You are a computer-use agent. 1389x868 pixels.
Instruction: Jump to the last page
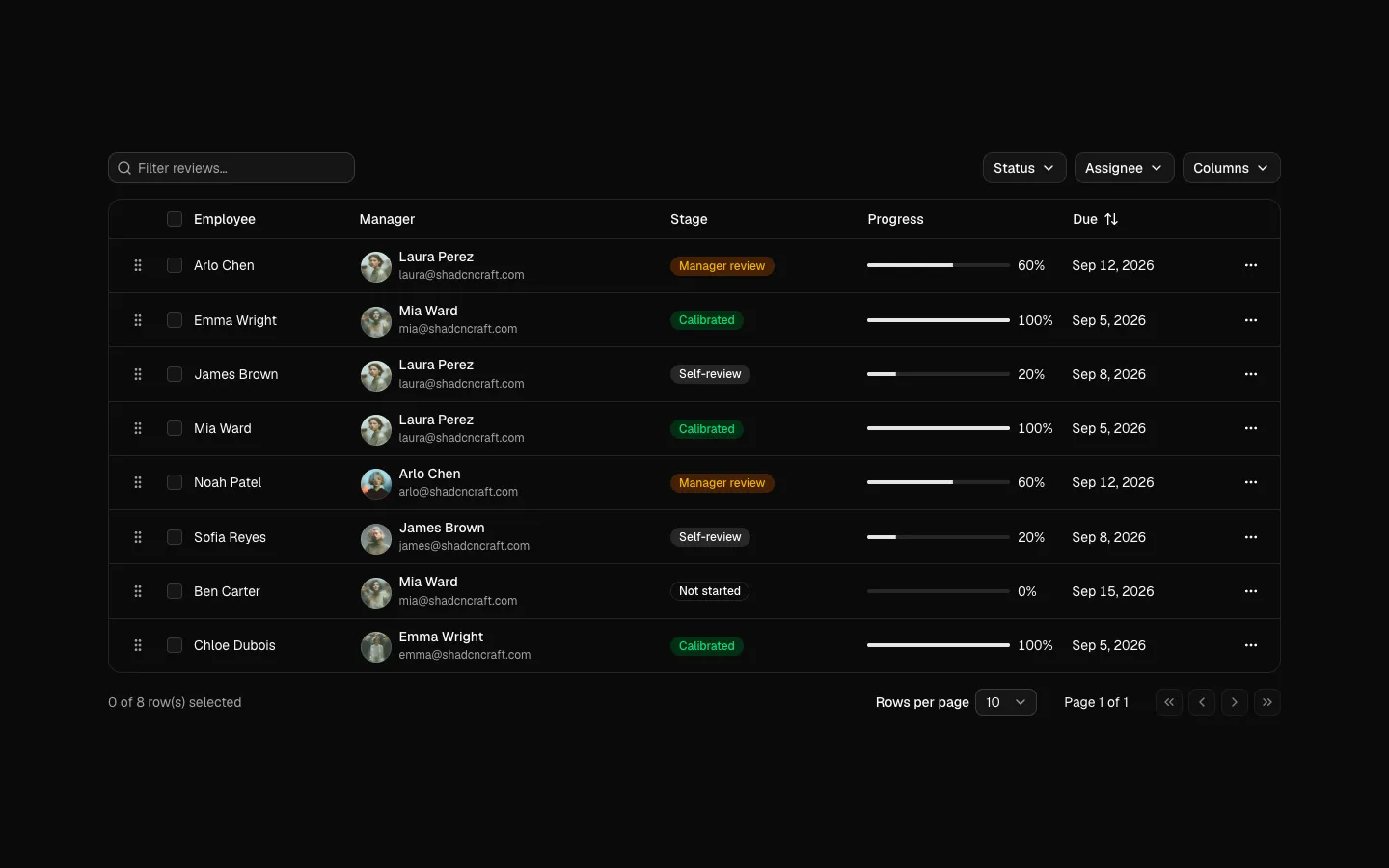(x=1267, y=702)
